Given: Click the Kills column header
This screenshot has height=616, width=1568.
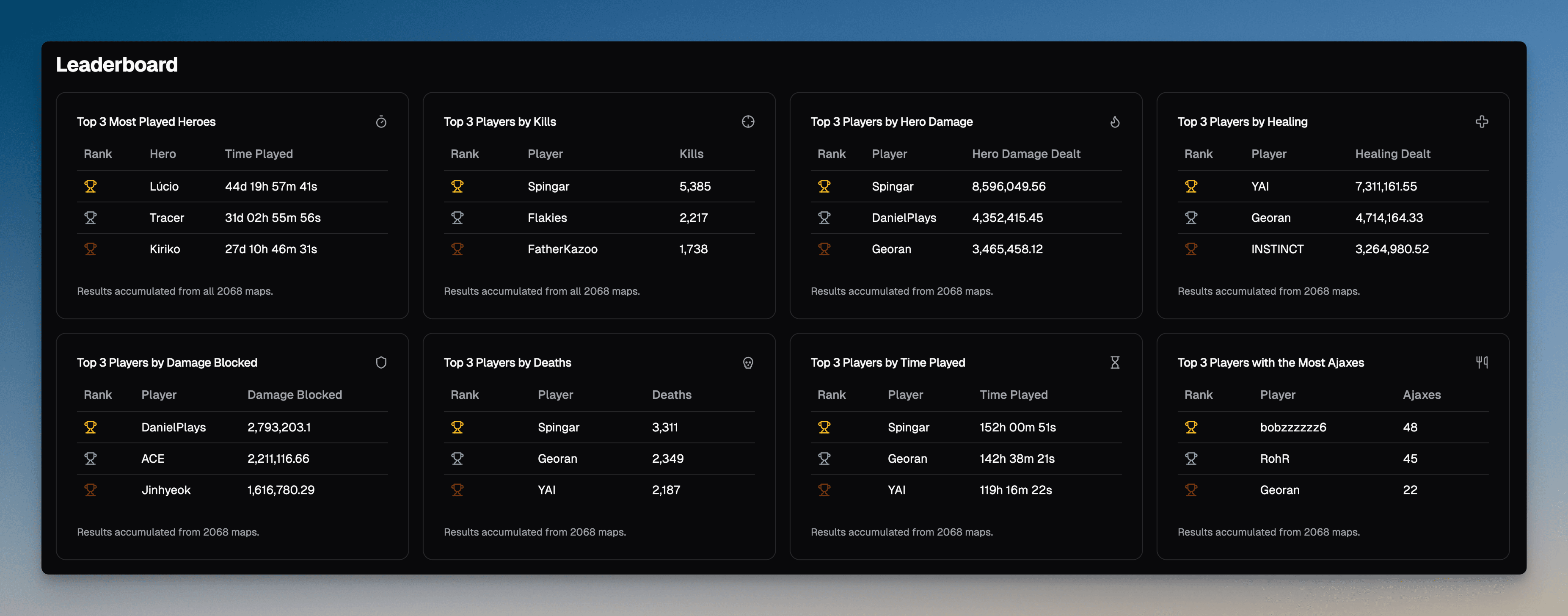Looking at the screenshot, I should coord(692,154).
